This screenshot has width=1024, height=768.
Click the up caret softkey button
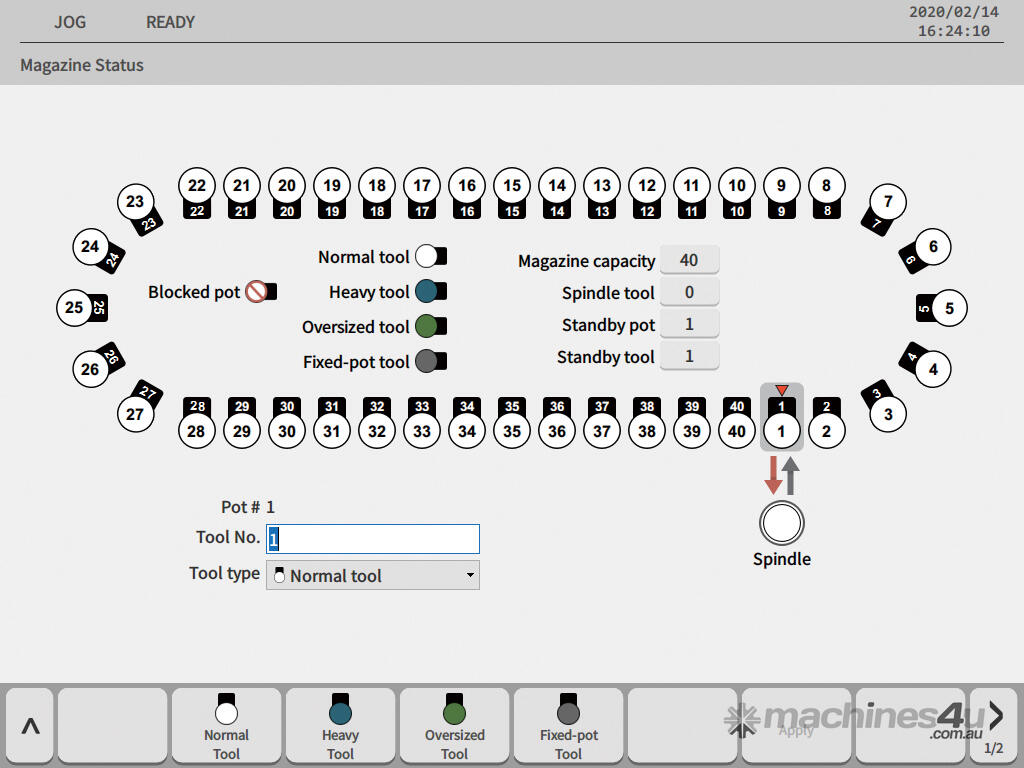[30, 726]
